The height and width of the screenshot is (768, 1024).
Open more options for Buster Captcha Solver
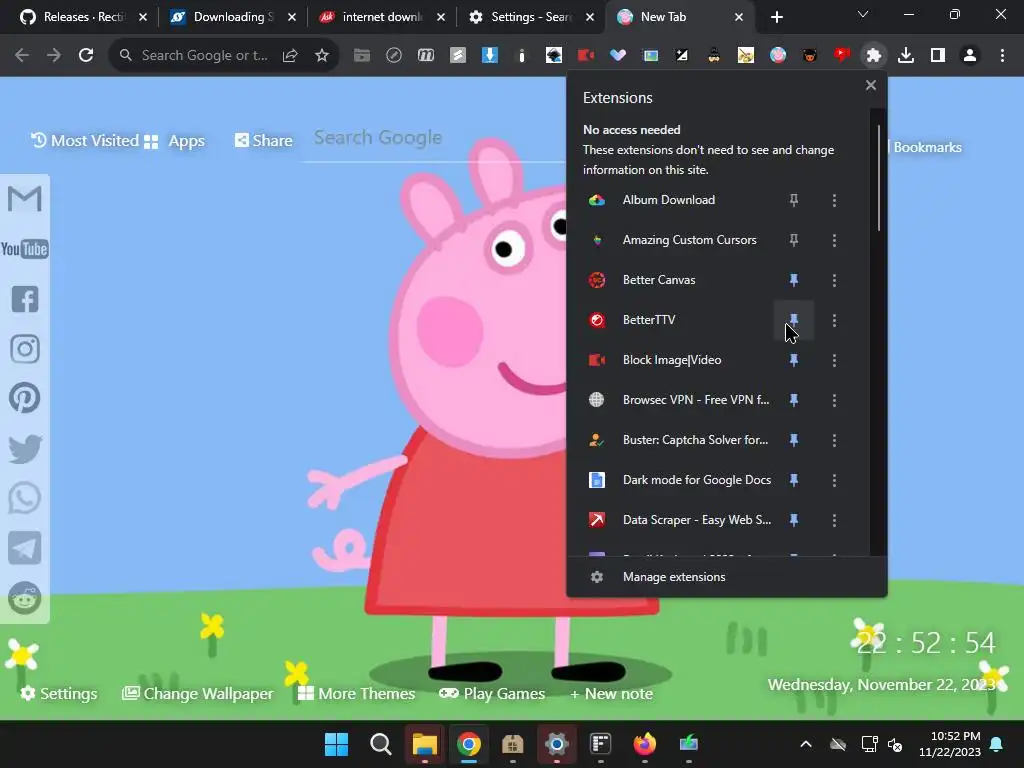tap(834, 440)
